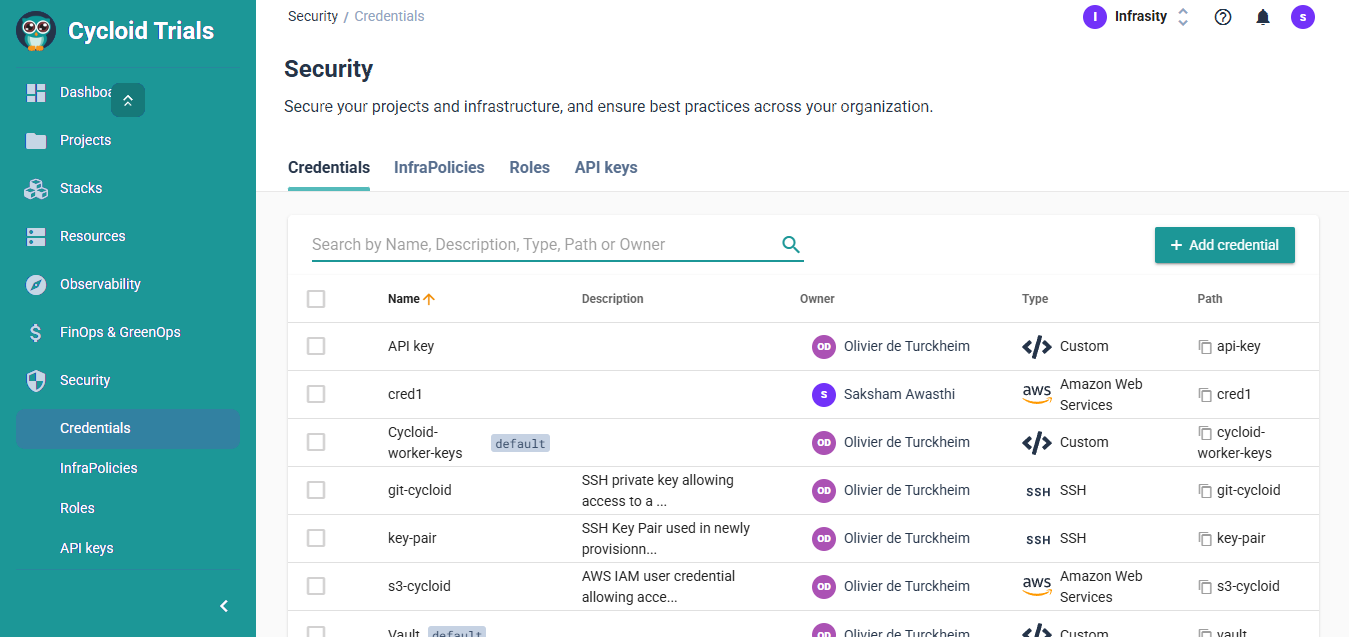Open the cred1 credential name
The height and width of the screenshot is (637, 1349).
pos(405,395)
